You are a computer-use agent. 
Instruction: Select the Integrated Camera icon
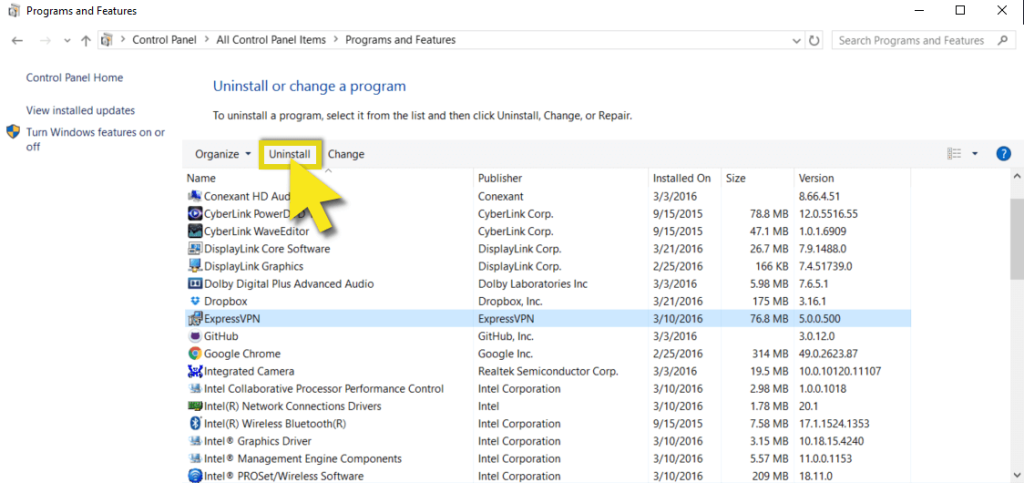click(194, 371)
